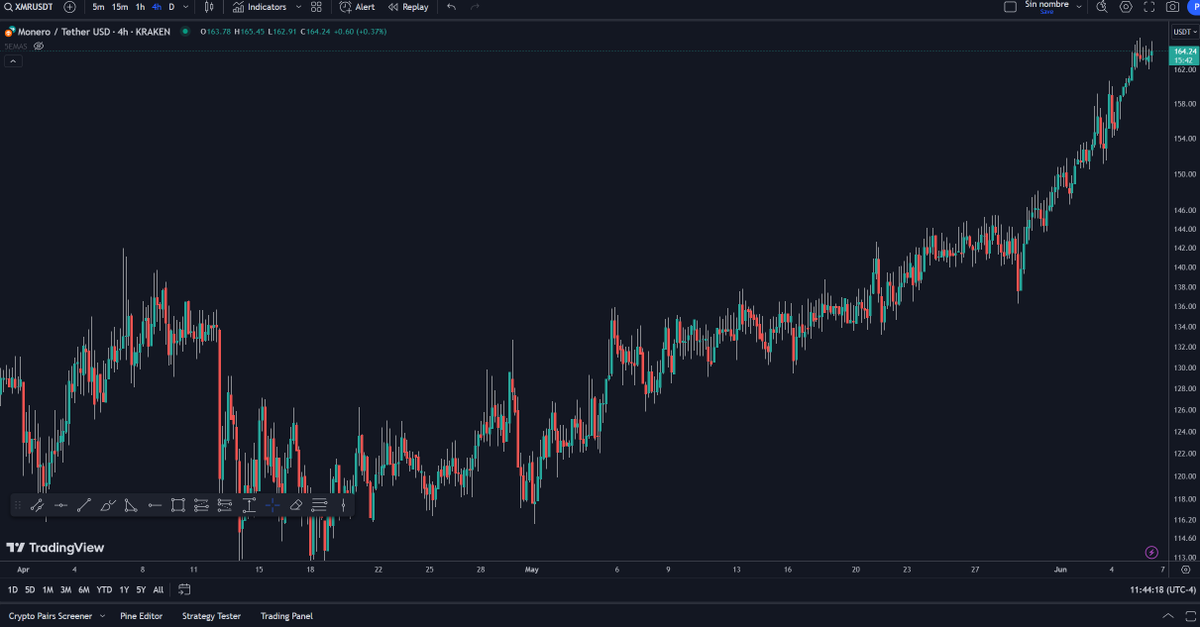
Task: Select the long position tool
Action: tap(201, 505)
